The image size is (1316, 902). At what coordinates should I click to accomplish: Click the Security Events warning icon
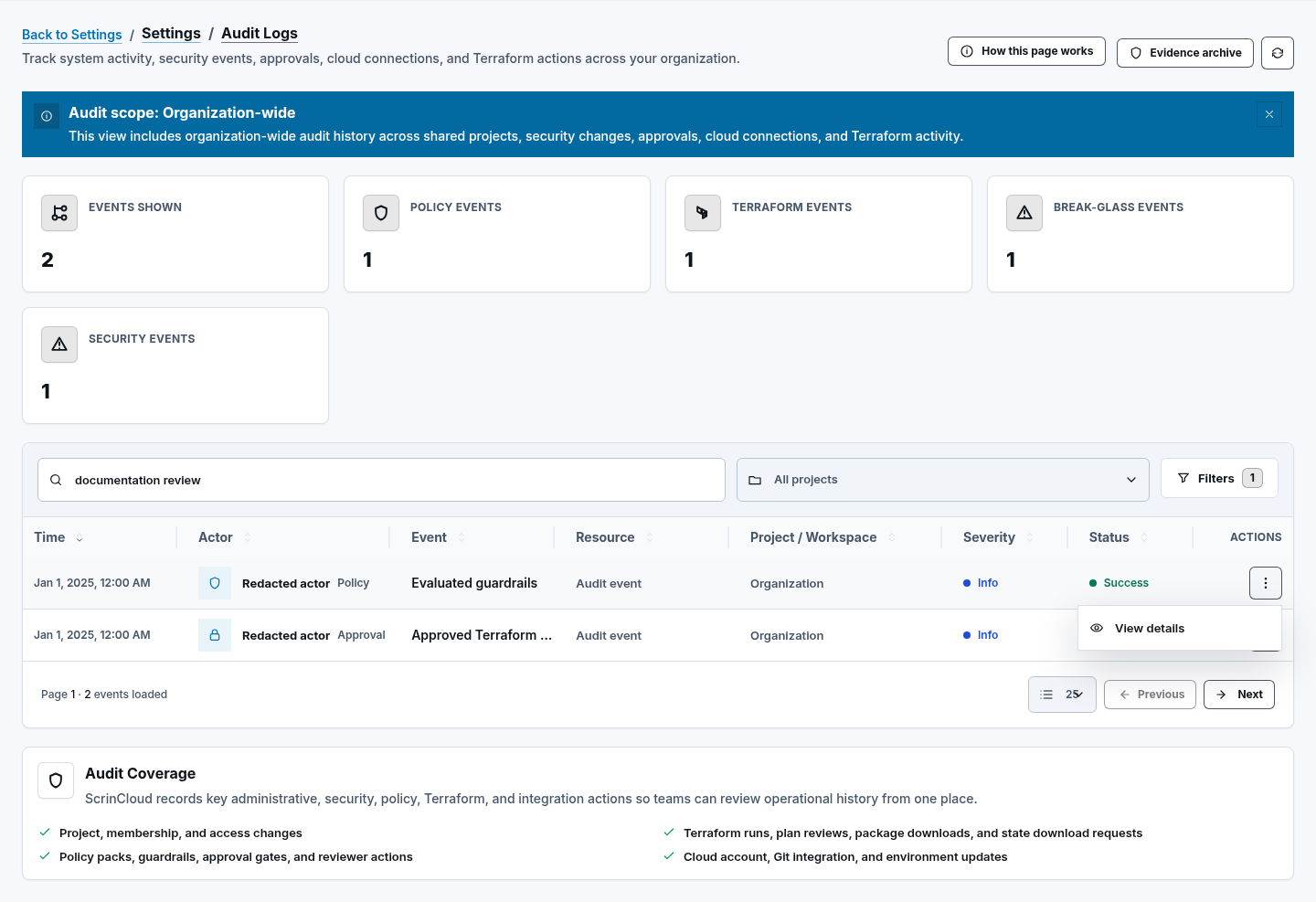[59, 345]
